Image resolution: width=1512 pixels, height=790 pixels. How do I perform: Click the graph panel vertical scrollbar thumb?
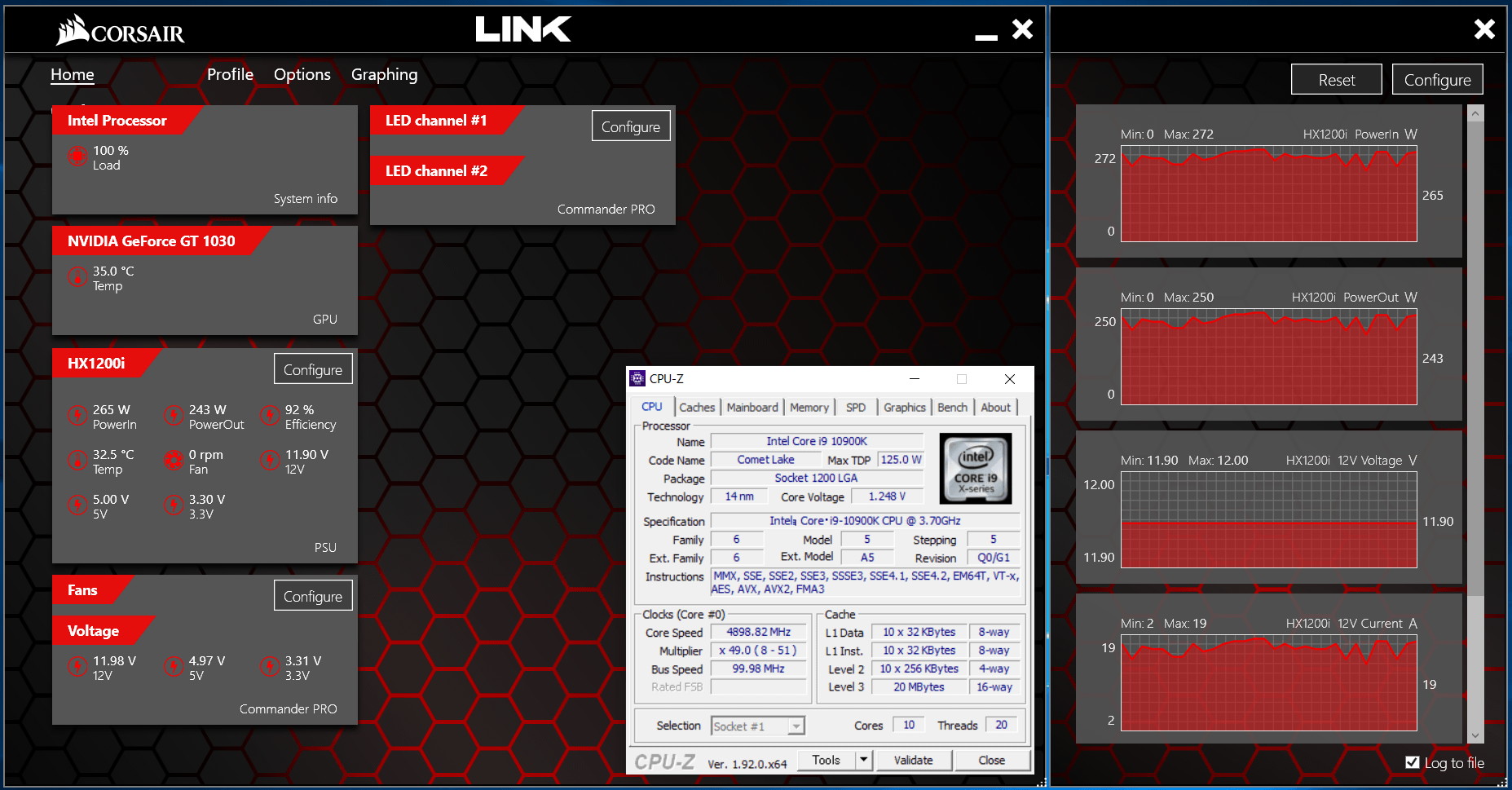(x=1475, y=359)
